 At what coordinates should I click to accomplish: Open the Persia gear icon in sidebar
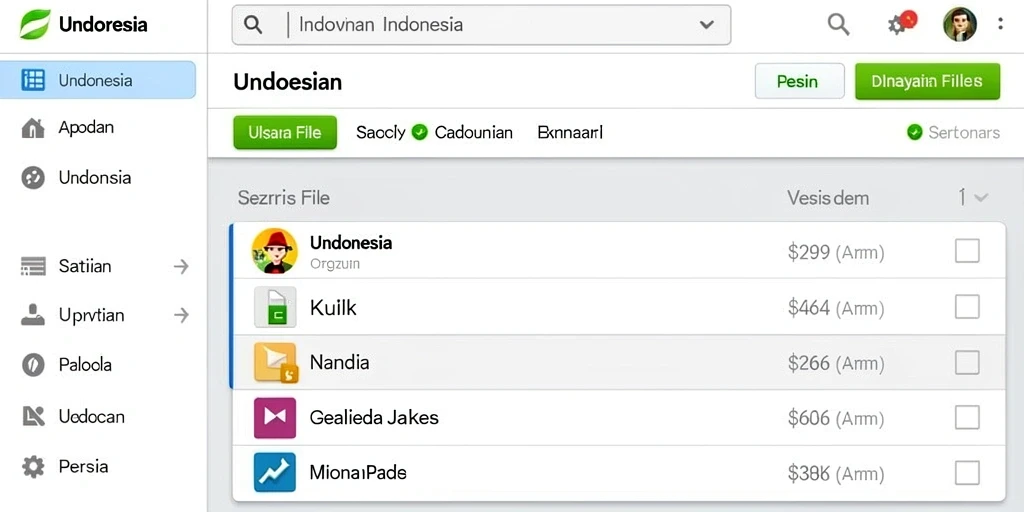pyautogui.click(x=33, y=466)
